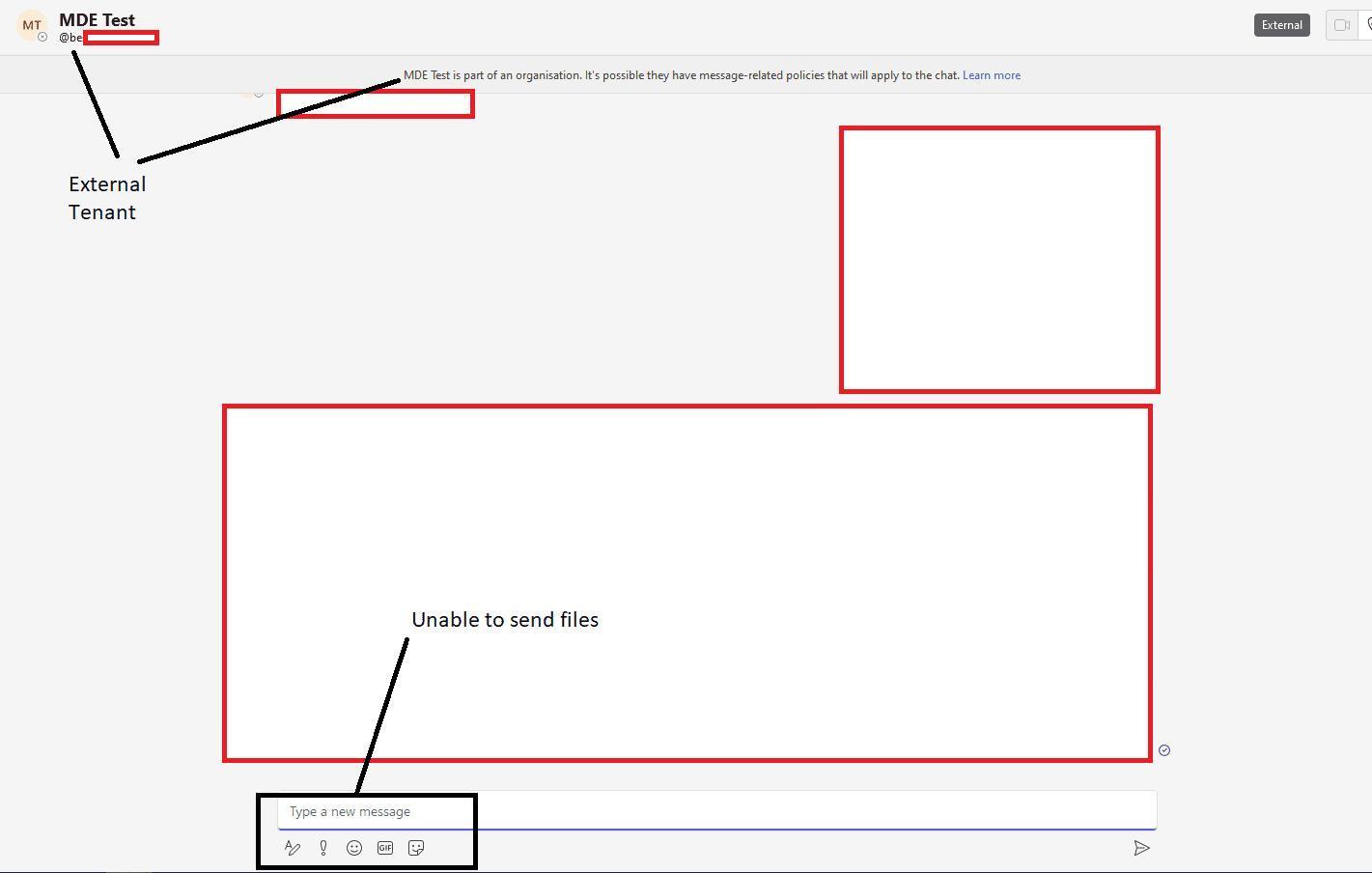Click the 'External Tenant' annotation text
The width and height of the screenshot is (1372, 873).
tap(106, 198)
